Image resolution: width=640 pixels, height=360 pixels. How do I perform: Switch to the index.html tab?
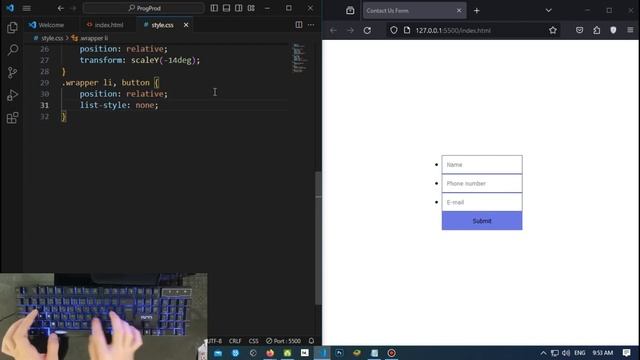(105, 25)
